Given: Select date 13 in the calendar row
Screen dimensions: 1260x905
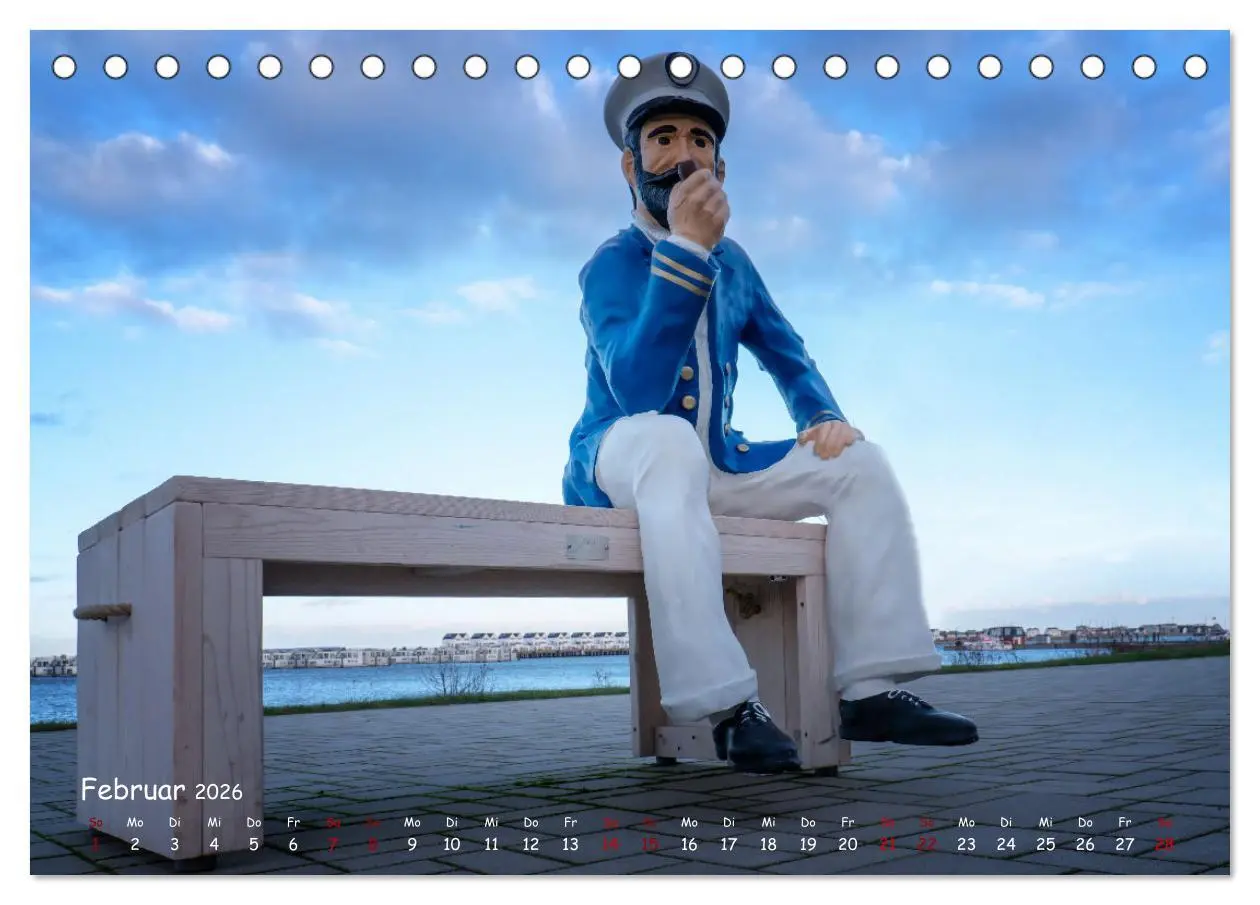Looking at the screenshot, I should tap(570, 844).
